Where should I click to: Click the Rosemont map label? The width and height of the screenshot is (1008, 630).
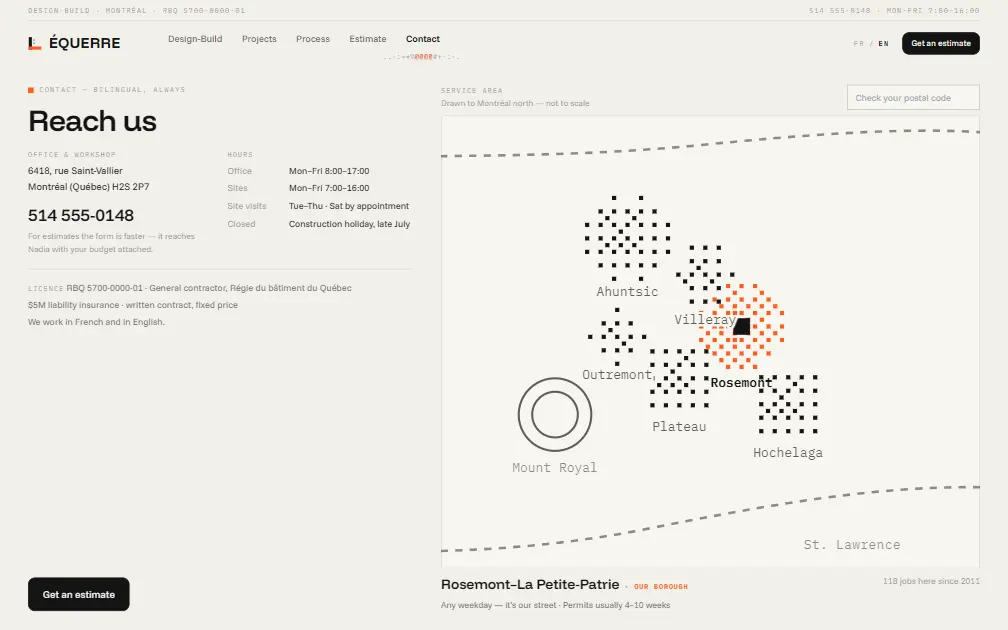(x=741, y=383)
